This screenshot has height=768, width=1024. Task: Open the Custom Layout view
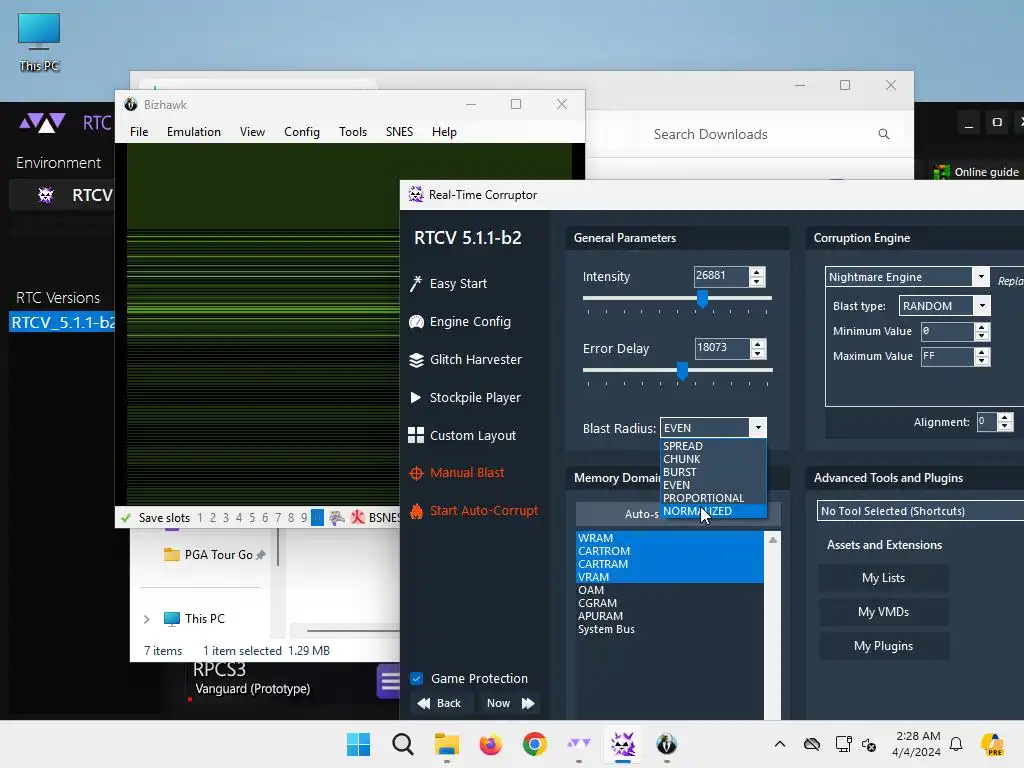click(x=462, y=435)
